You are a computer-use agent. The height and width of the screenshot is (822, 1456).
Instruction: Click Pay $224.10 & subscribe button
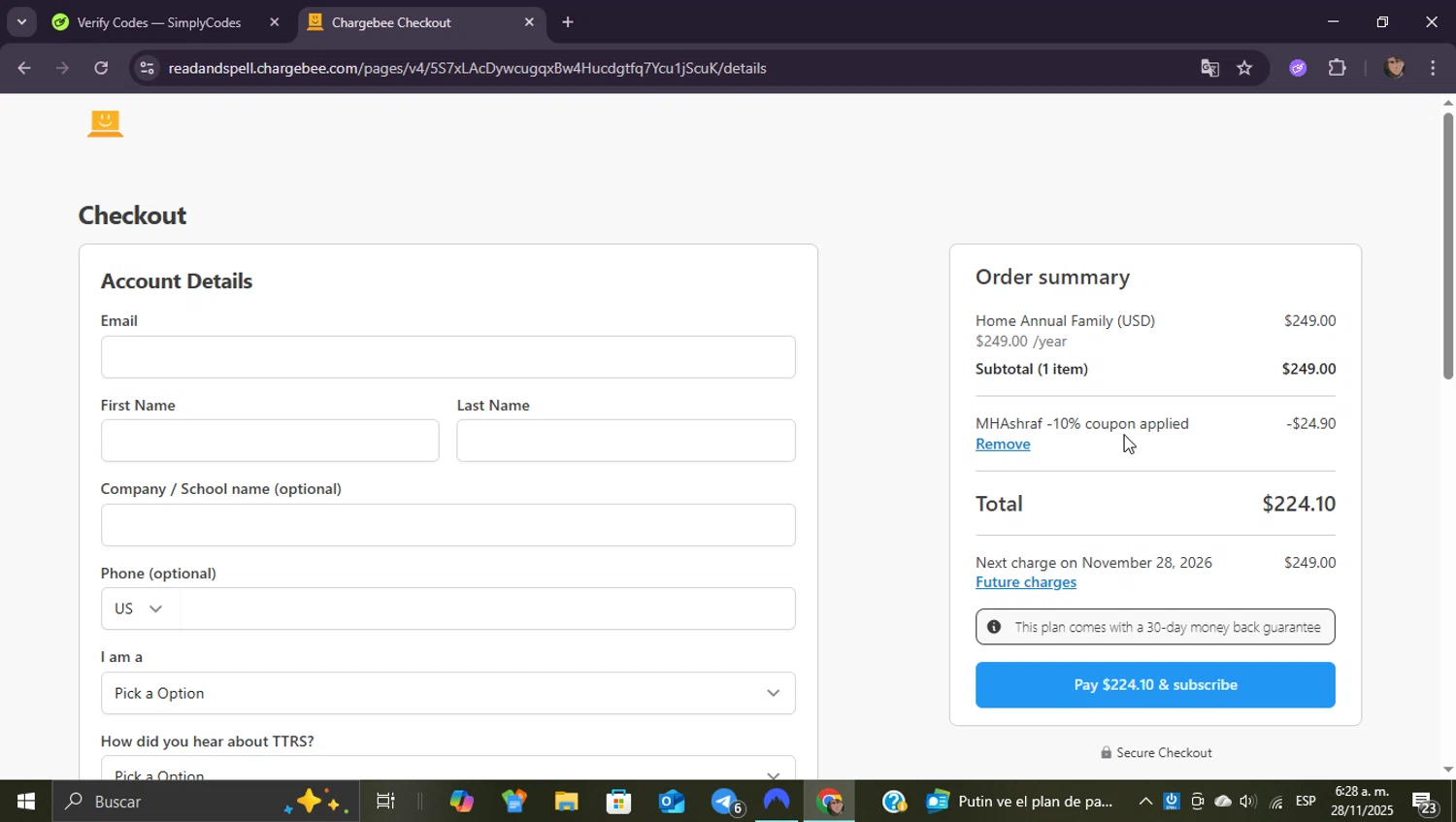pyautogui.click(x=1155, y=685)
